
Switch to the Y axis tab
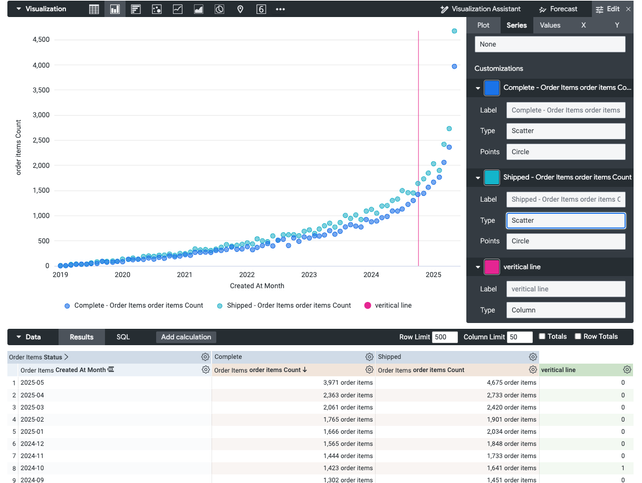point(617,25)
